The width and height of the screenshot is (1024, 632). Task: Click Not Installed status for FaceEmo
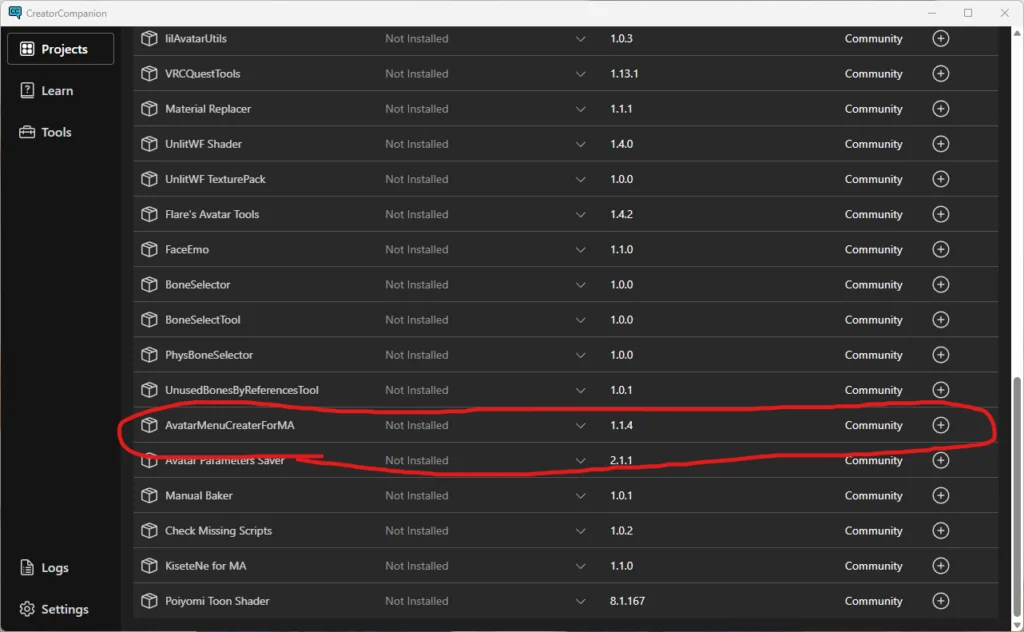click(x=417, y=249)
